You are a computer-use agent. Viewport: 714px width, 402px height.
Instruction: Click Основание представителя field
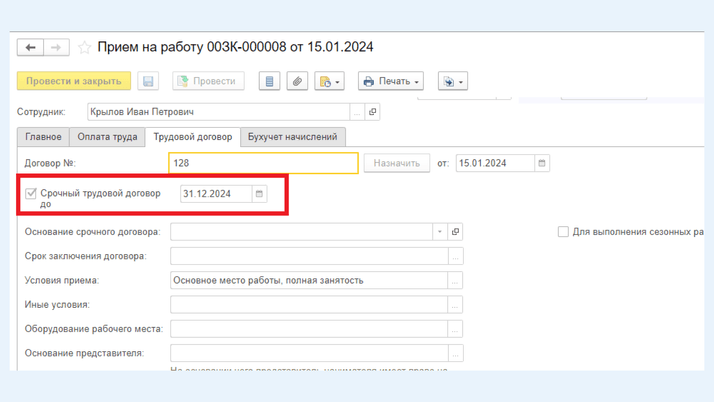tap(309, 353)
